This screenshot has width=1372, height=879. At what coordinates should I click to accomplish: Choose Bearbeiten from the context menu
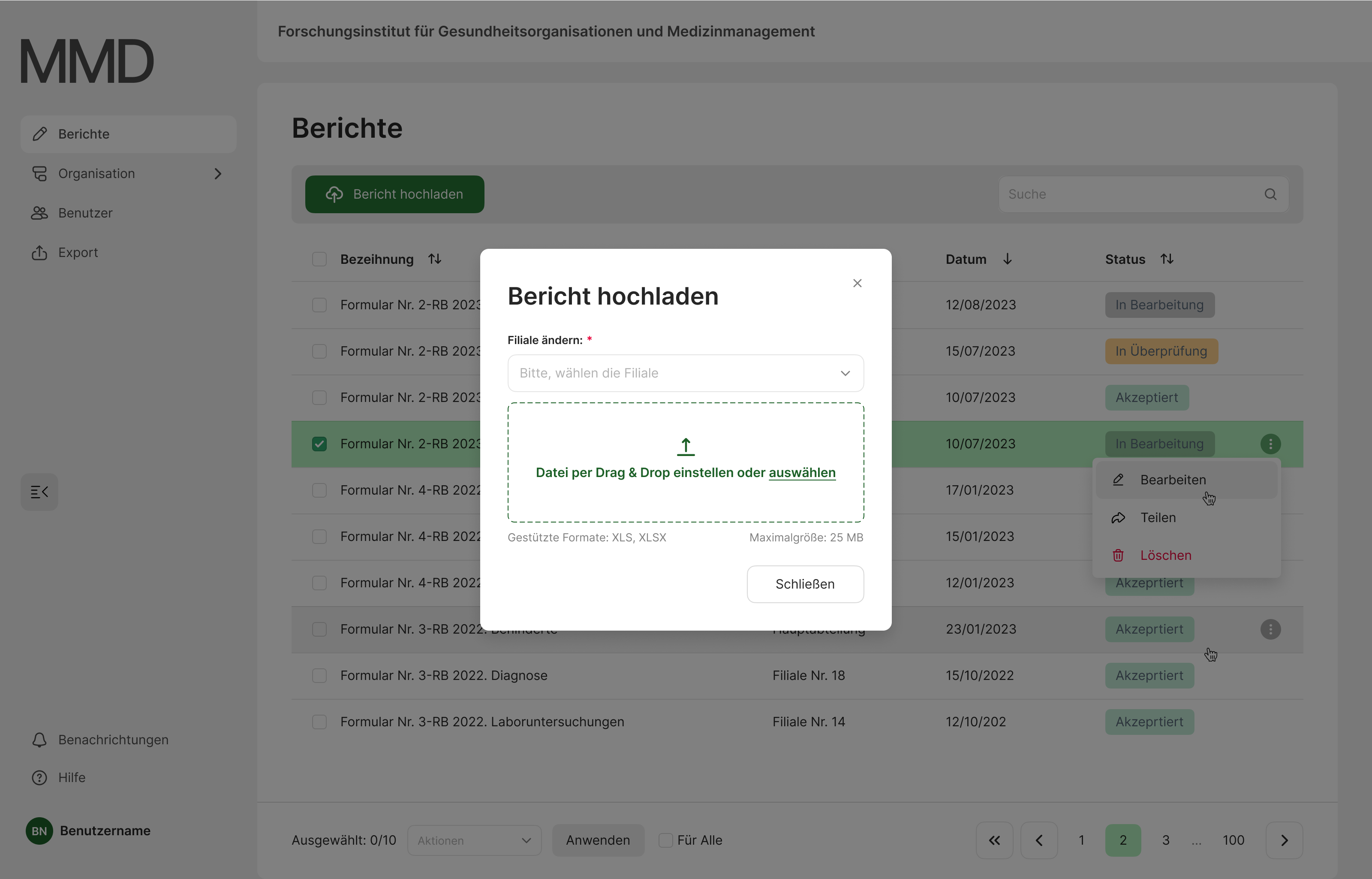[1173, 480]
